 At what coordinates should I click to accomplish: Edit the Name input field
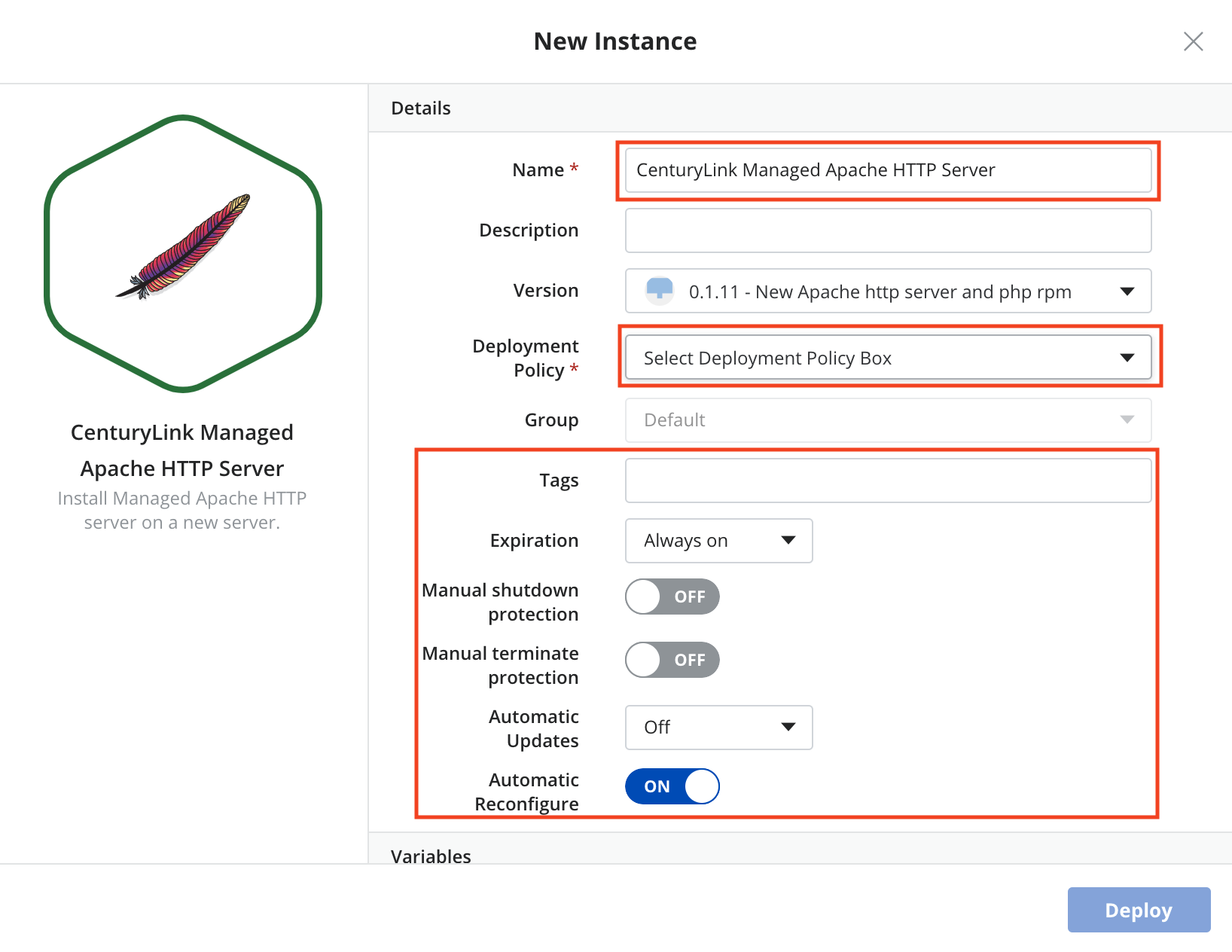tap(888, 170)
